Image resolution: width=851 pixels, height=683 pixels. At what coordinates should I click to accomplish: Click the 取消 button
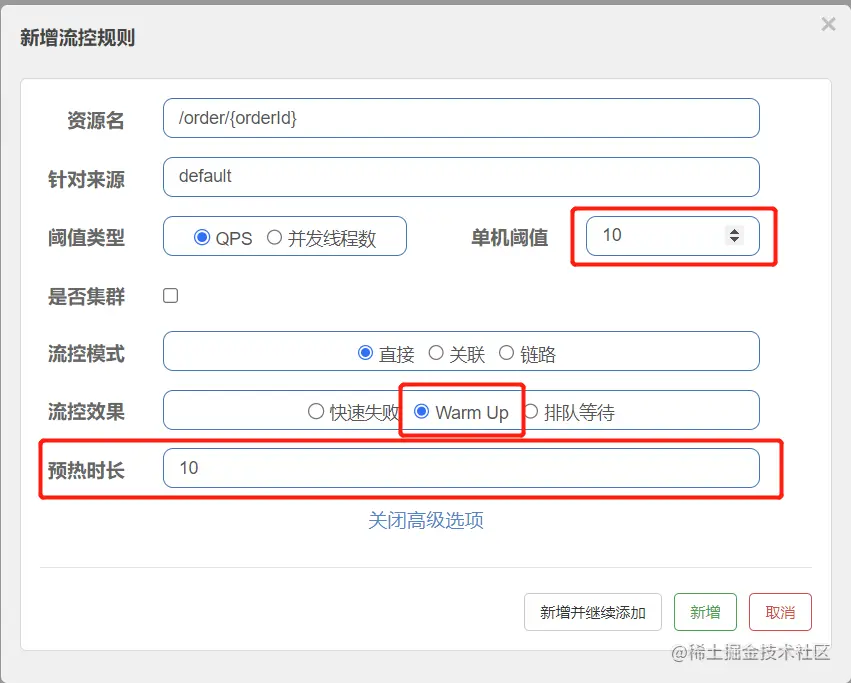pos(780,612)
